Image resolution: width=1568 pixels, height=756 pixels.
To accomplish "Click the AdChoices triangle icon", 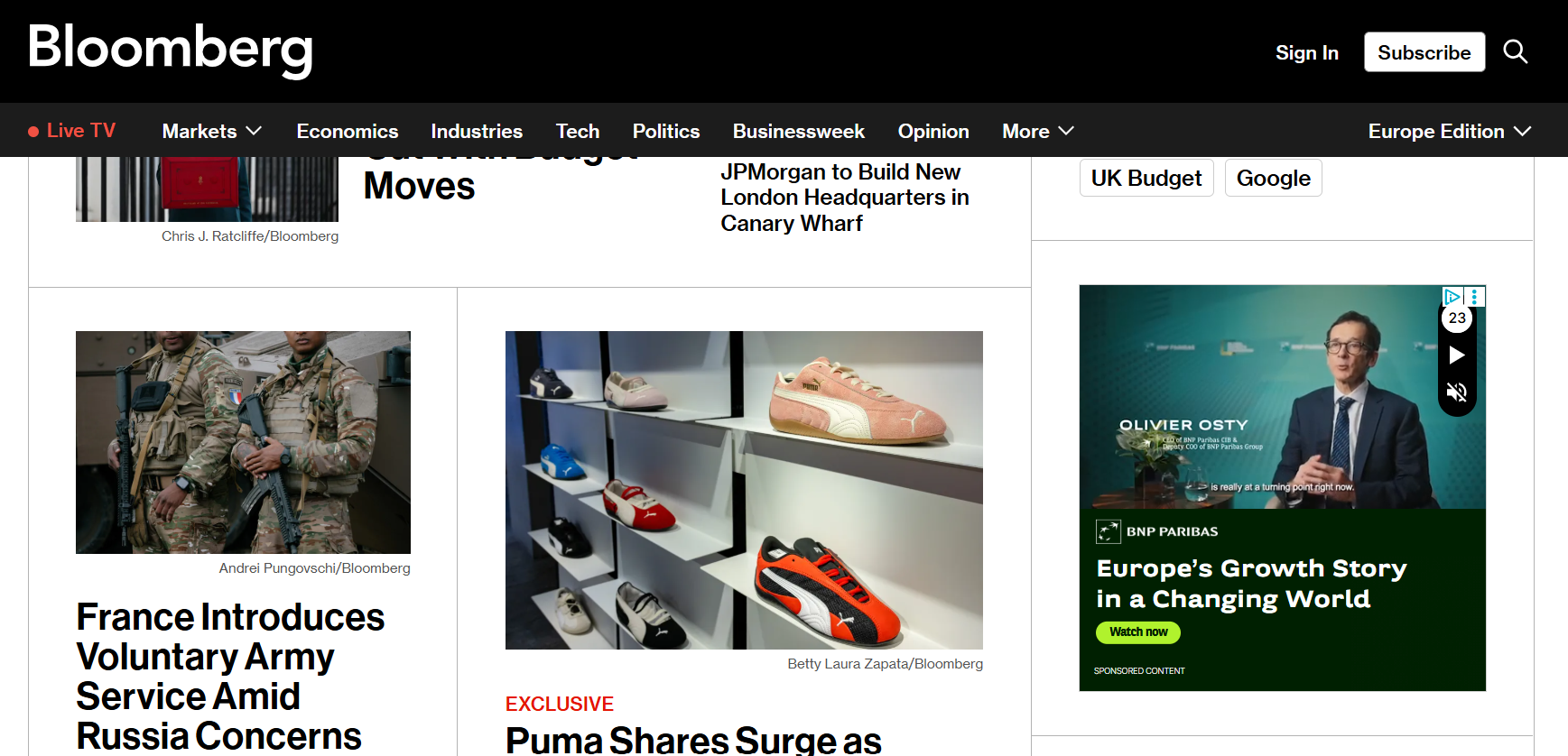I will coord(1452,296).
